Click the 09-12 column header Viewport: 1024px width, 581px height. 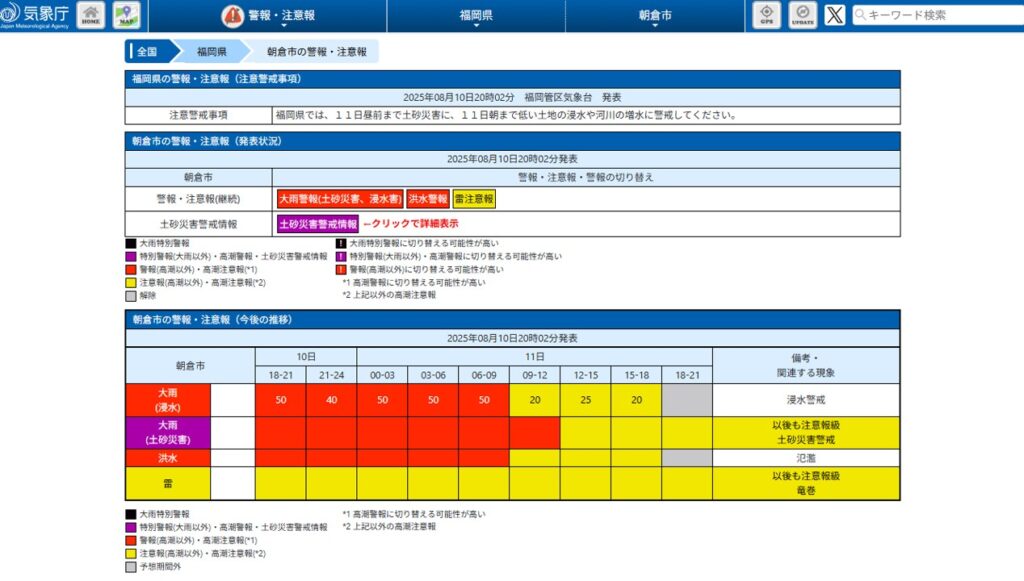tap(535, 375)
